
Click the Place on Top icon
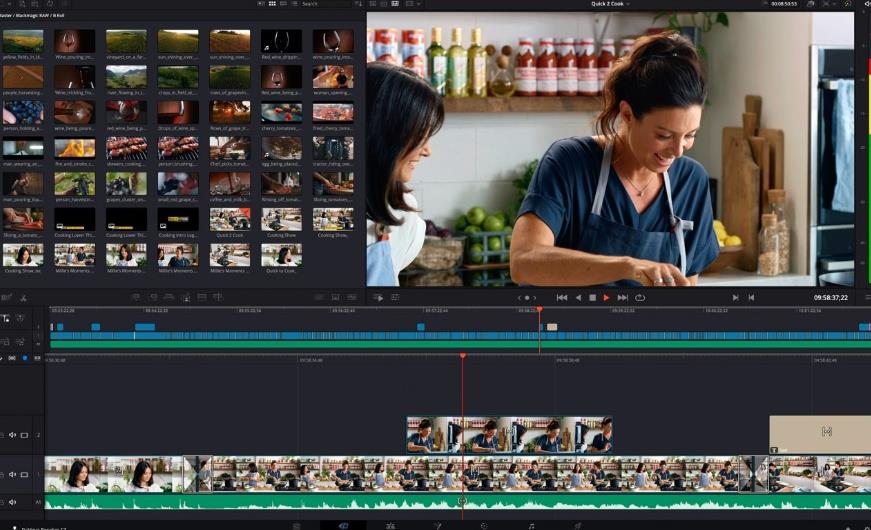(x=202, y=298)
